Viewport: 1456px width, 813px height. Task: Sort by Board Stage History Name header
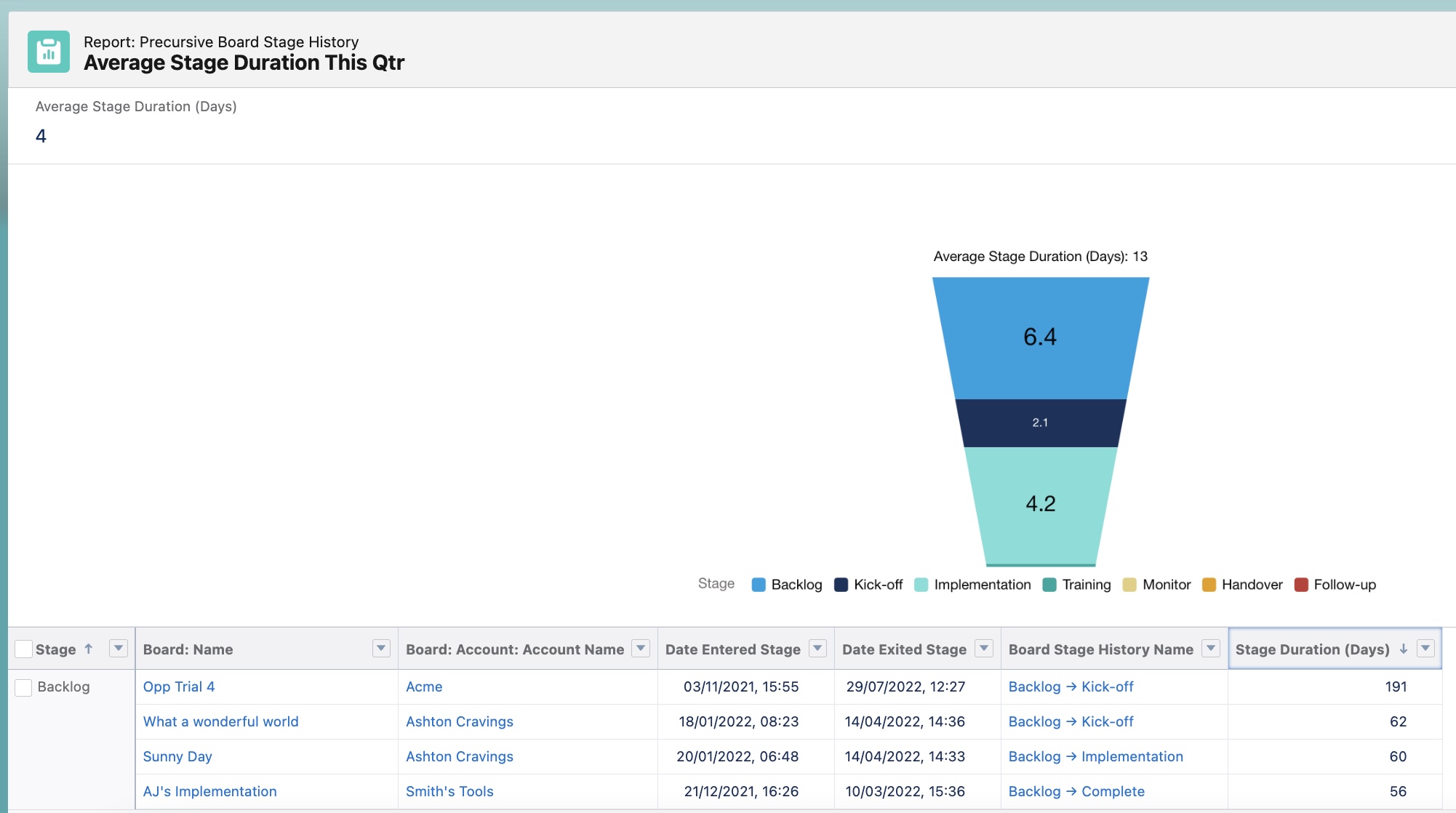(x=1100, y=649)
